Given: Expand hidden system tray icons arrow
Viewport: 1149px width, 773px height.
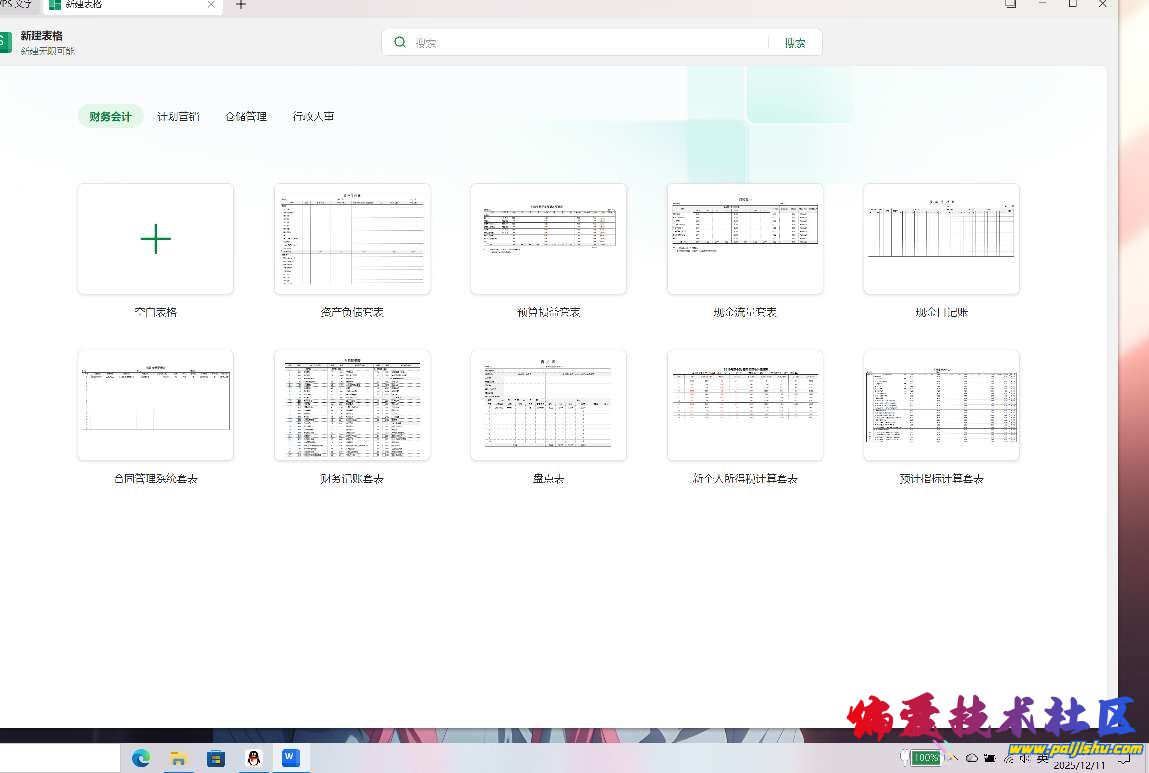Looking at the screenshot, I should (x=954, y=758).
